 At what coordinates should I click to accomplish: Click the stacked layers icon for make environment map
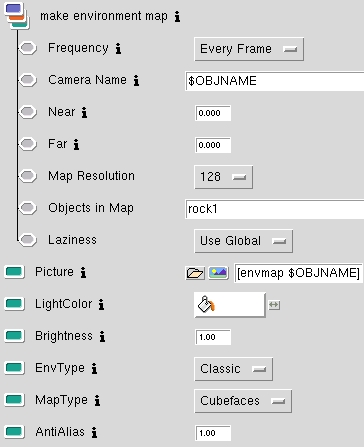pos(16,16)
